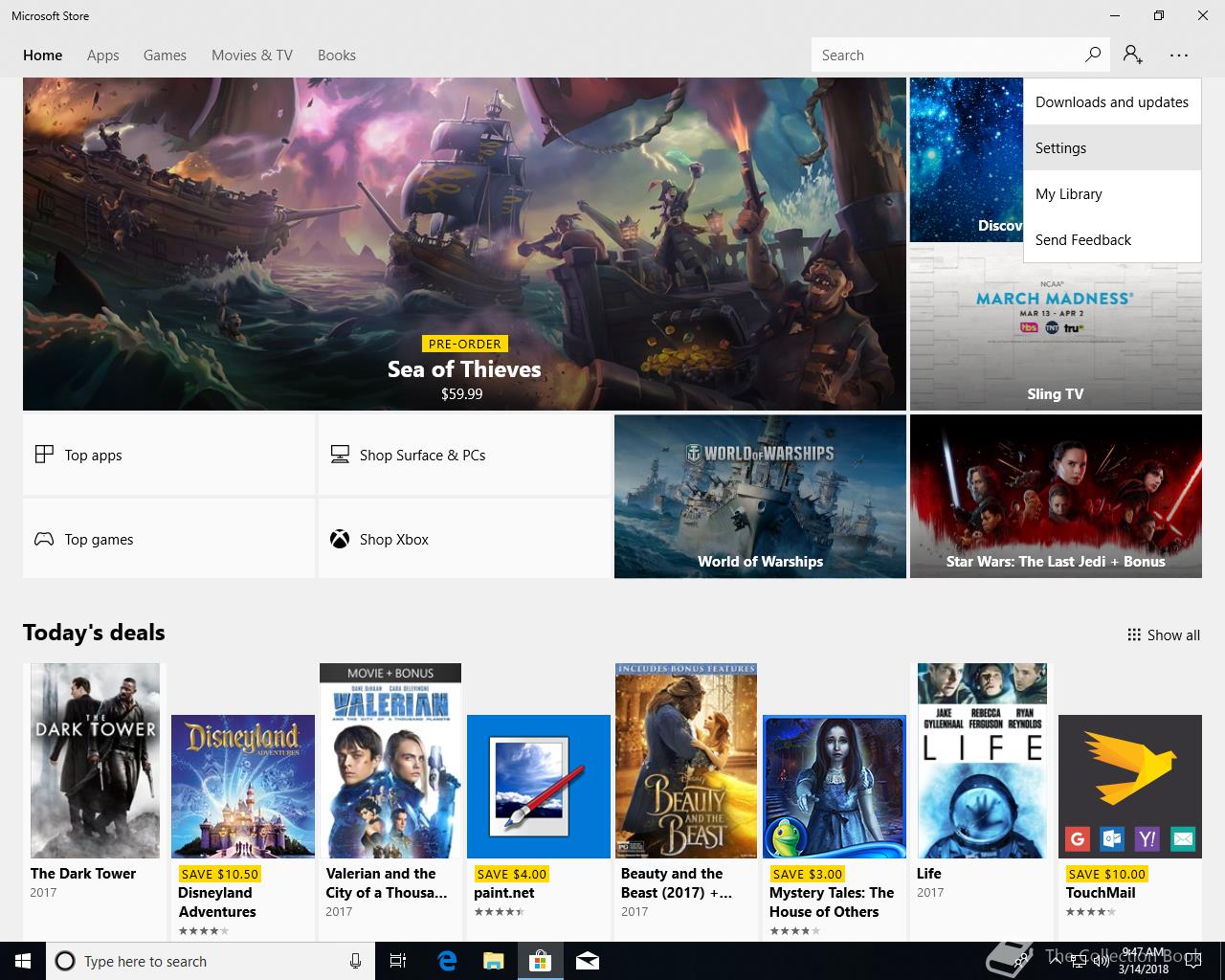
Task: Launch Microsoft Edge from the taskbar
Action: click(x=447, y=961)
